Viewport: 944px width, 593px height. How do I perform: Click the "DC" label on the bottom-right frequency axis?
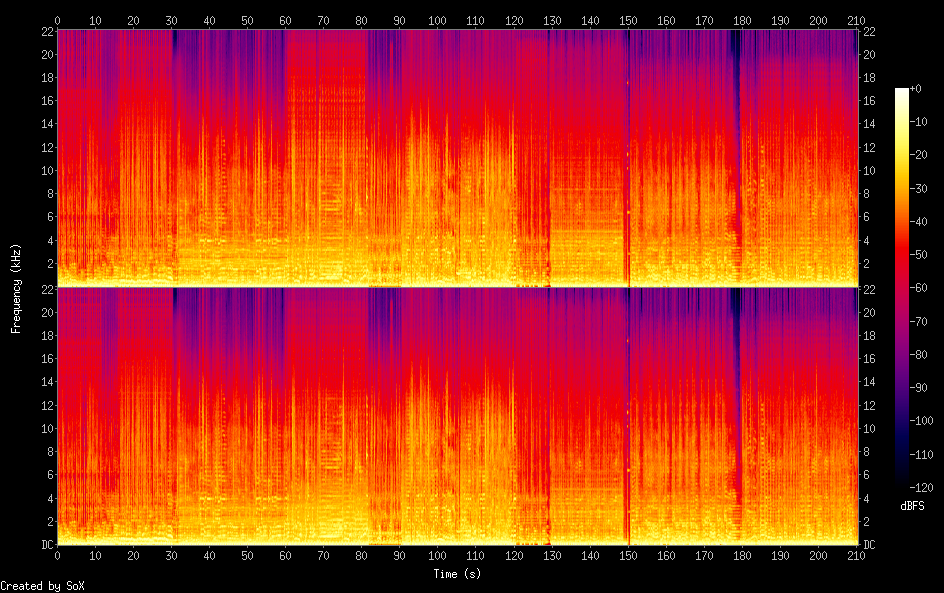868,545
